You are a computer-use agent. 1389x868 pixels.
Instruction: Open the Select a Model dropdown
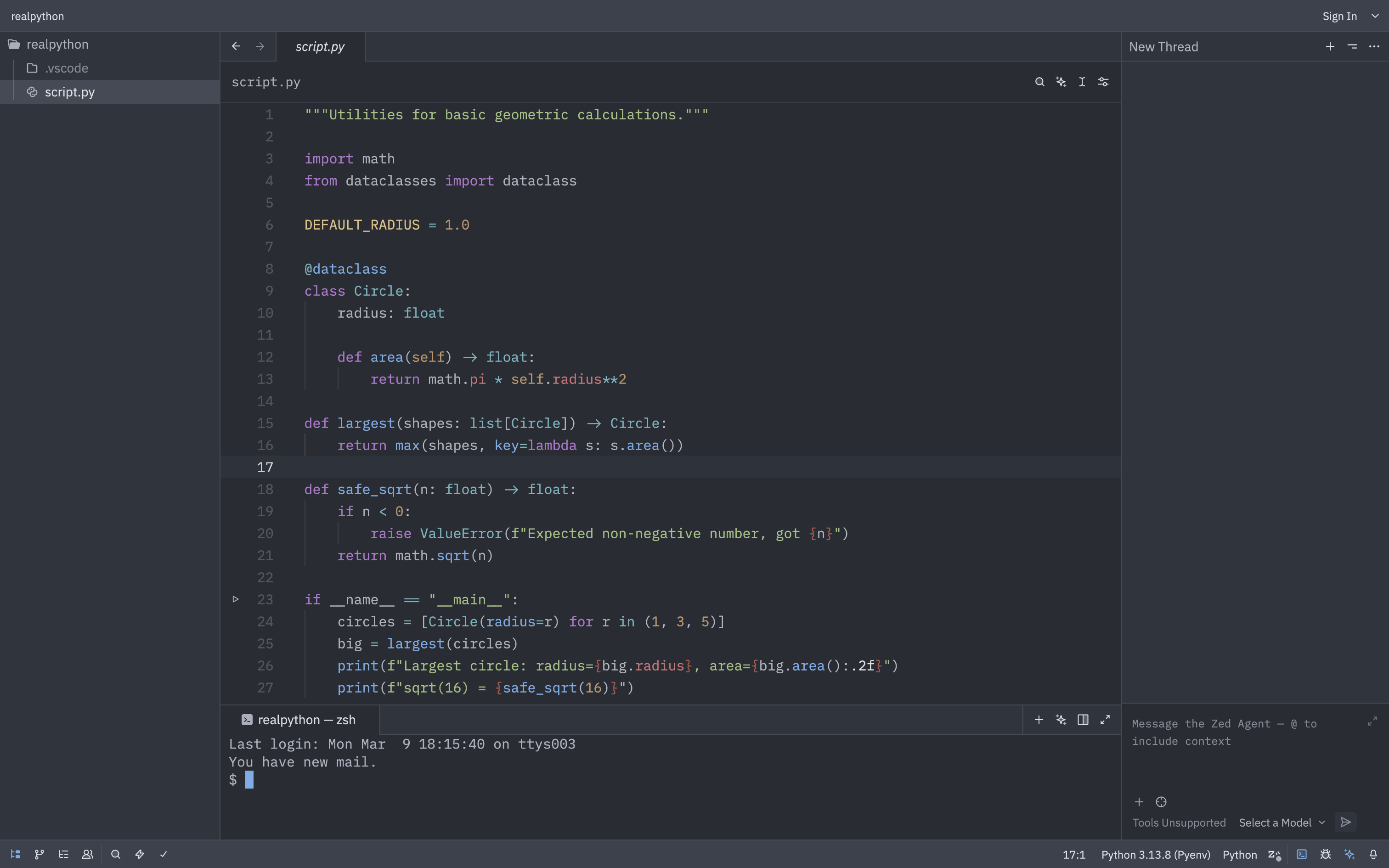click(x=1282, y=823)
